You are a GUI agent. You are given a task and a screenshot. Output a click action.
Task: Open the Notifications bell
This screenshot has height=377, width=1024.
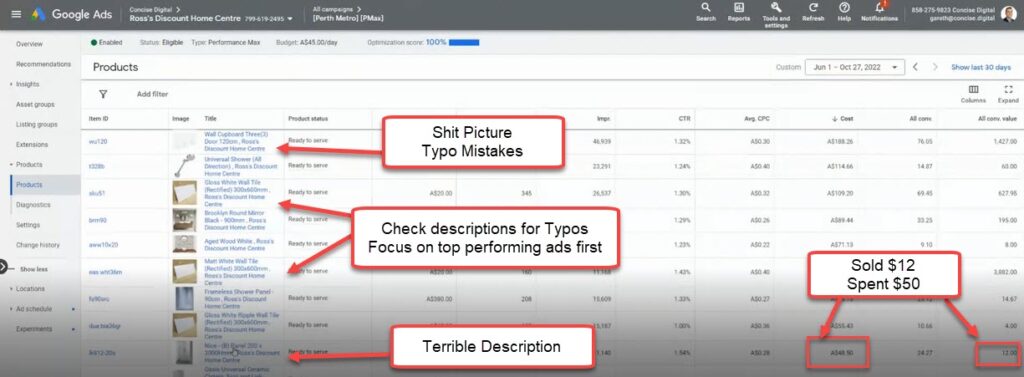(879, 8)
